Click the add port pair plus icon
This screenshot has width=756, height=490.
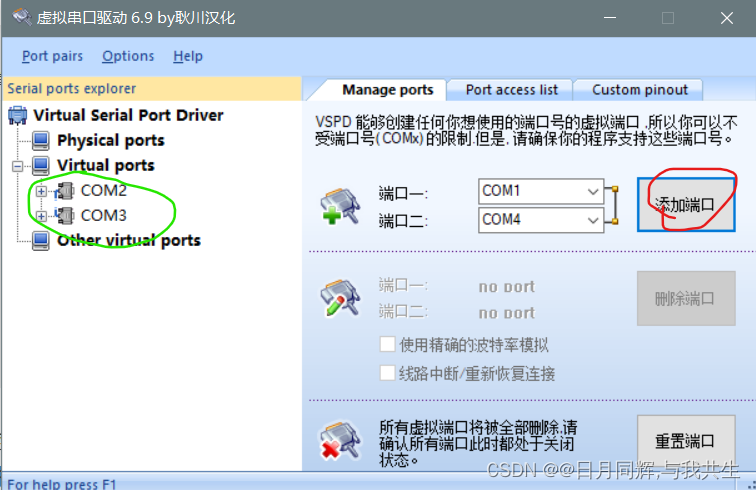coord(340,206)
